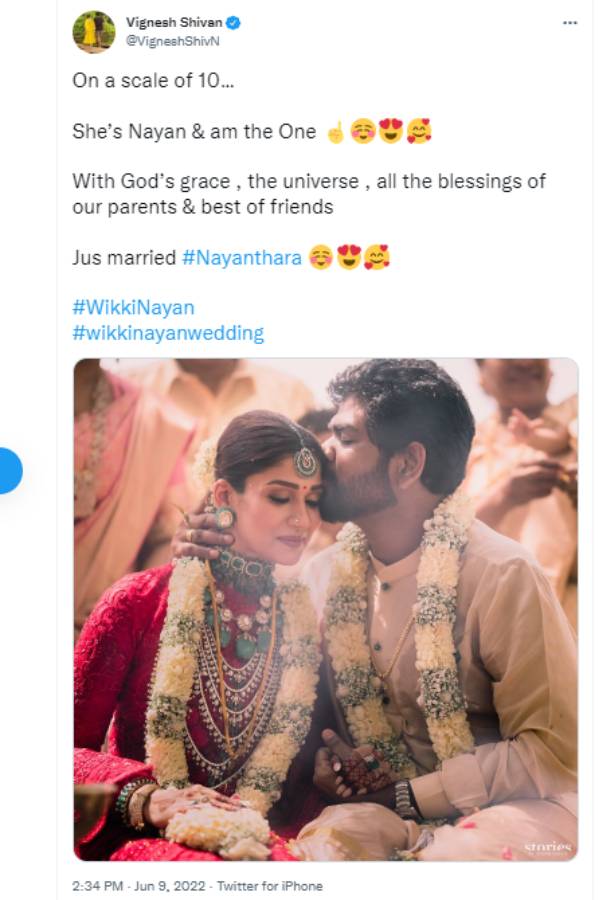Screen dimensions: 600x900
Task: Open the #Nayanthara hashtag
Action: coord(242,258)
